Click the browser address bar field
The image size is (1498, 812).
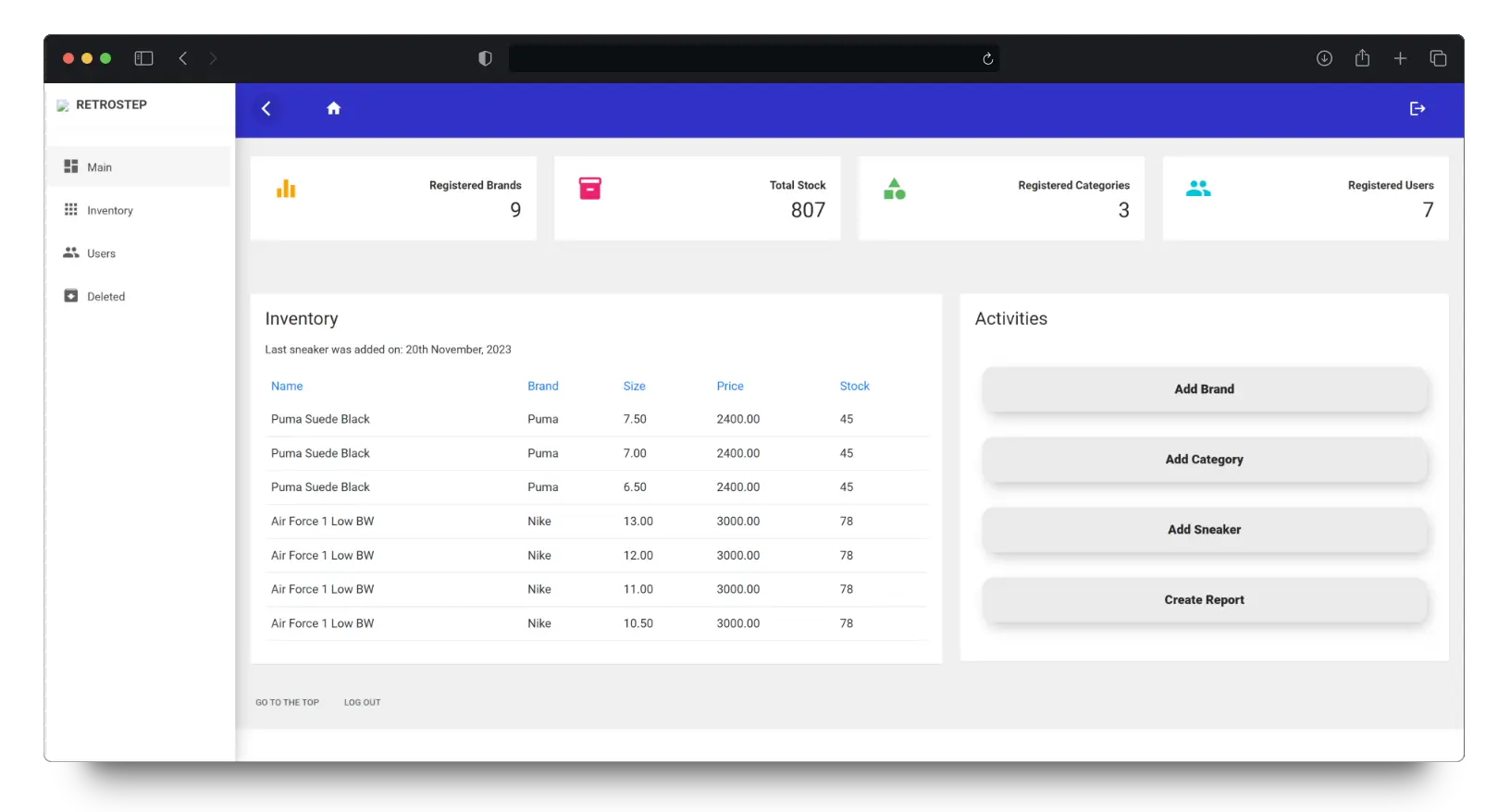[740, 58]
